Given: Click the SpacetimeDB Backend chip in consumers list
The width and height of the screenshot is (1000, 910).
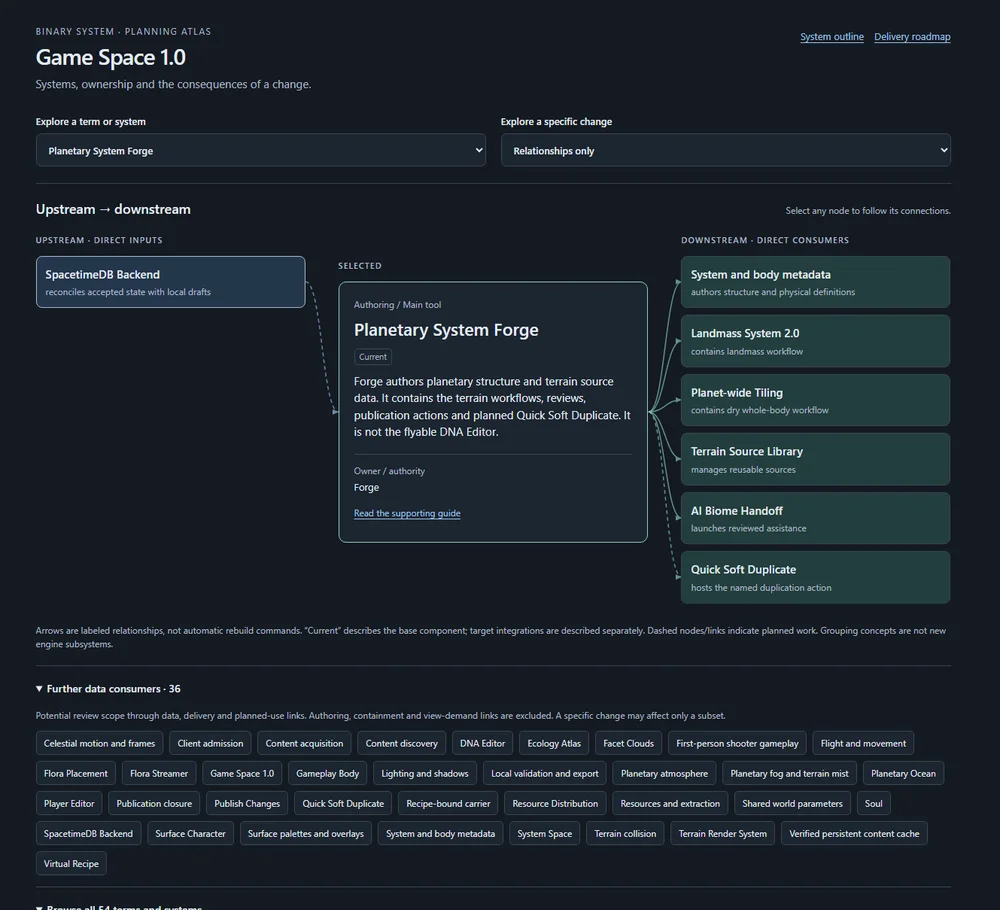Looking at the screenshot, I should click(89, 833).
